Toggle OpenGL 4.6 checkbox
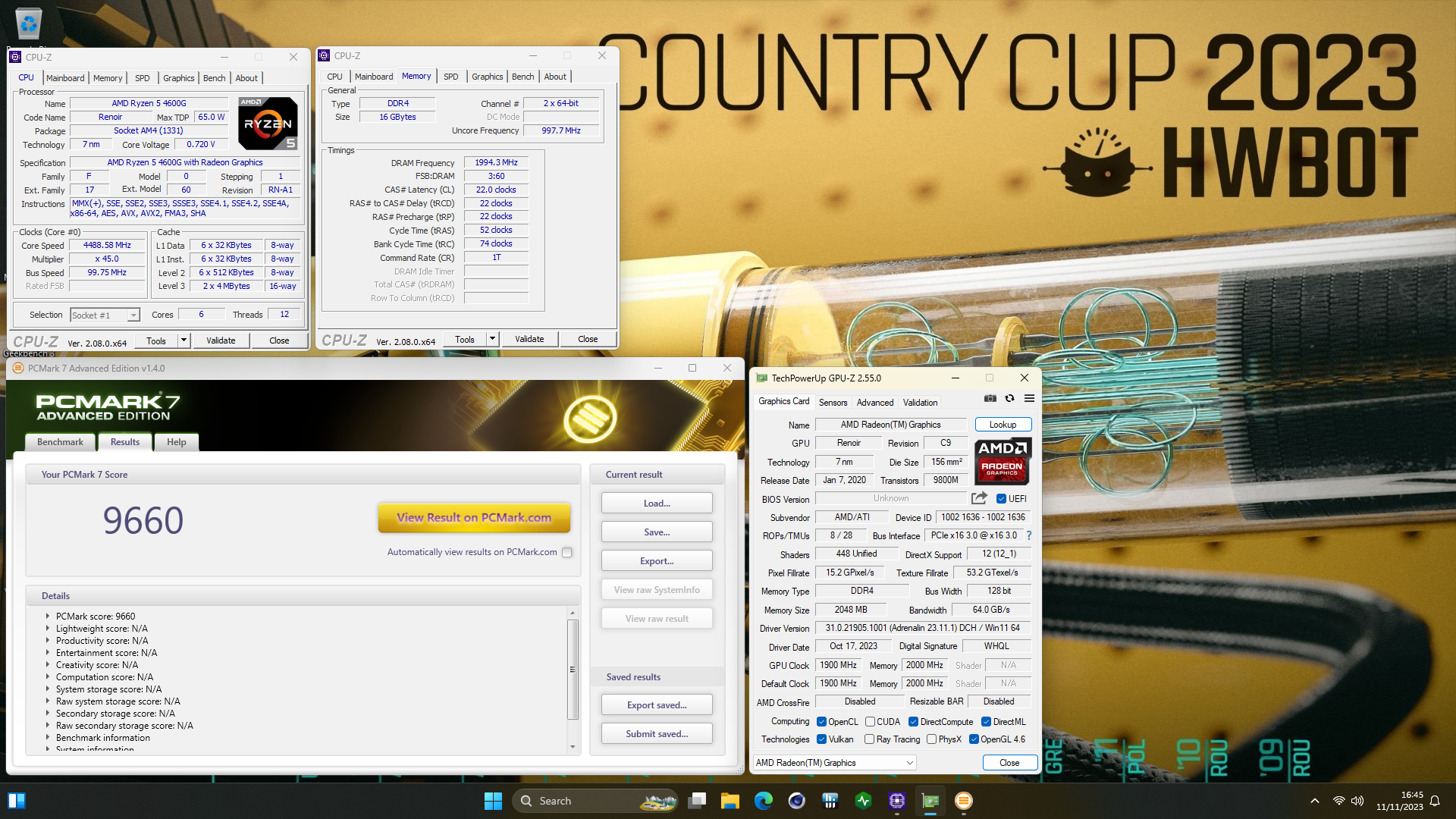 click(974, 739)
